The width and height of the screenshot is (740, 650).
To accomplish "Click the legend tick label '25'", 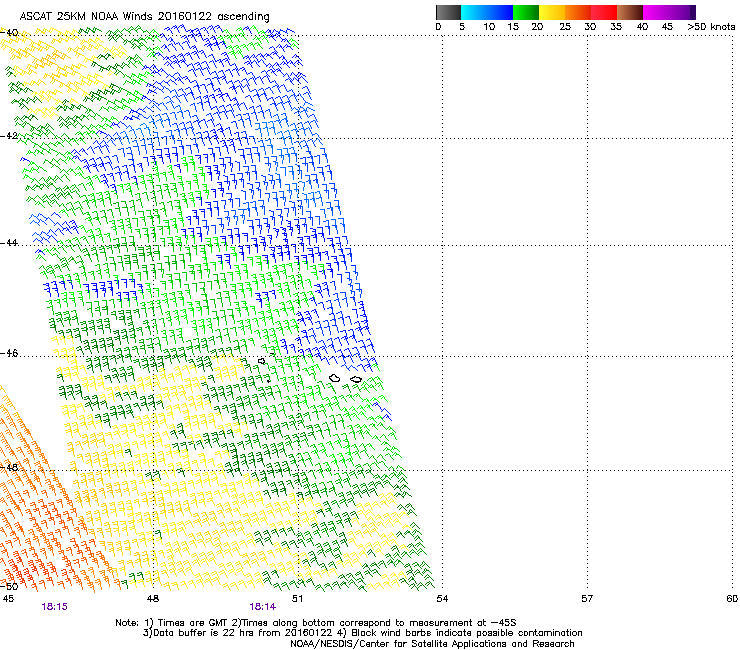I will (x=565, y=27).
